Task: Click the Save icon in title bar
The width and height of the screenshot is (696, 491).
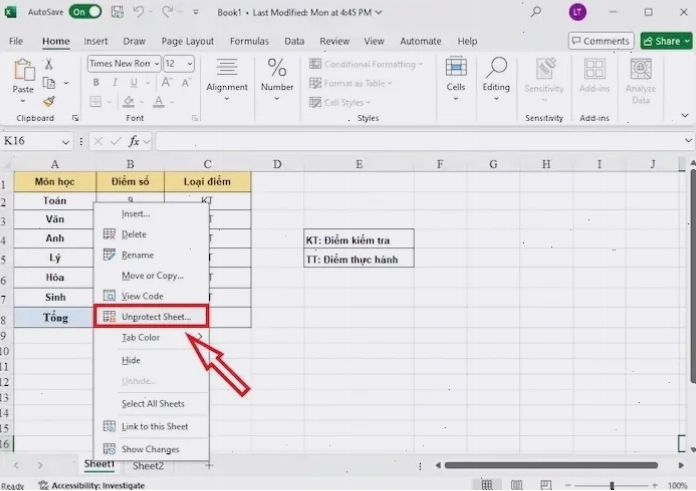Action: coord(117,12)
